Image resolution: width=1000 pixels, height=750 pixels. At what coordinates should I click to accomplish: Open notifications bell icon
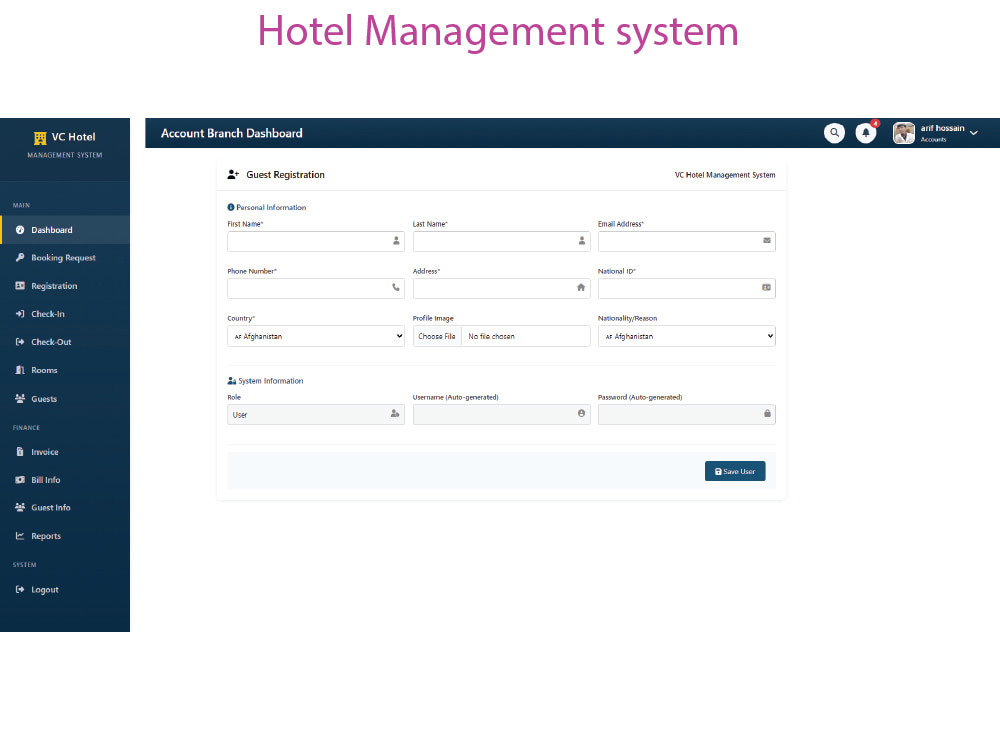865,133
